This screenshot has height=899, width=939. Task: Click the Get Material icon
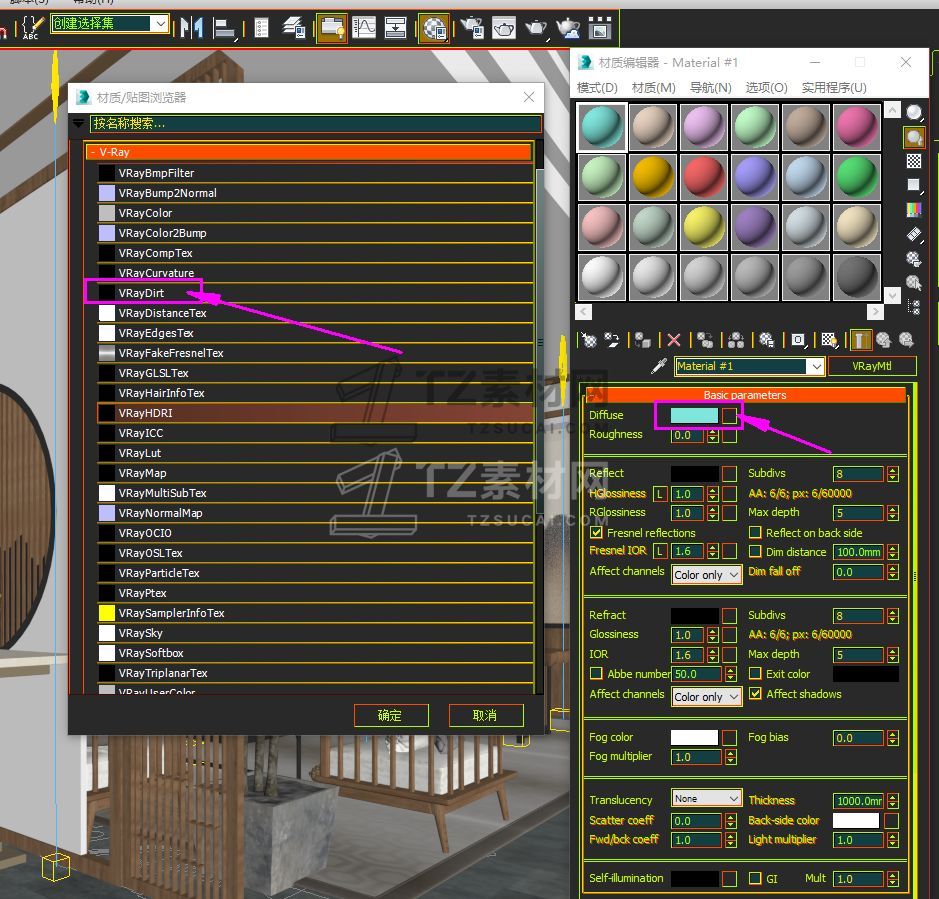590,340
